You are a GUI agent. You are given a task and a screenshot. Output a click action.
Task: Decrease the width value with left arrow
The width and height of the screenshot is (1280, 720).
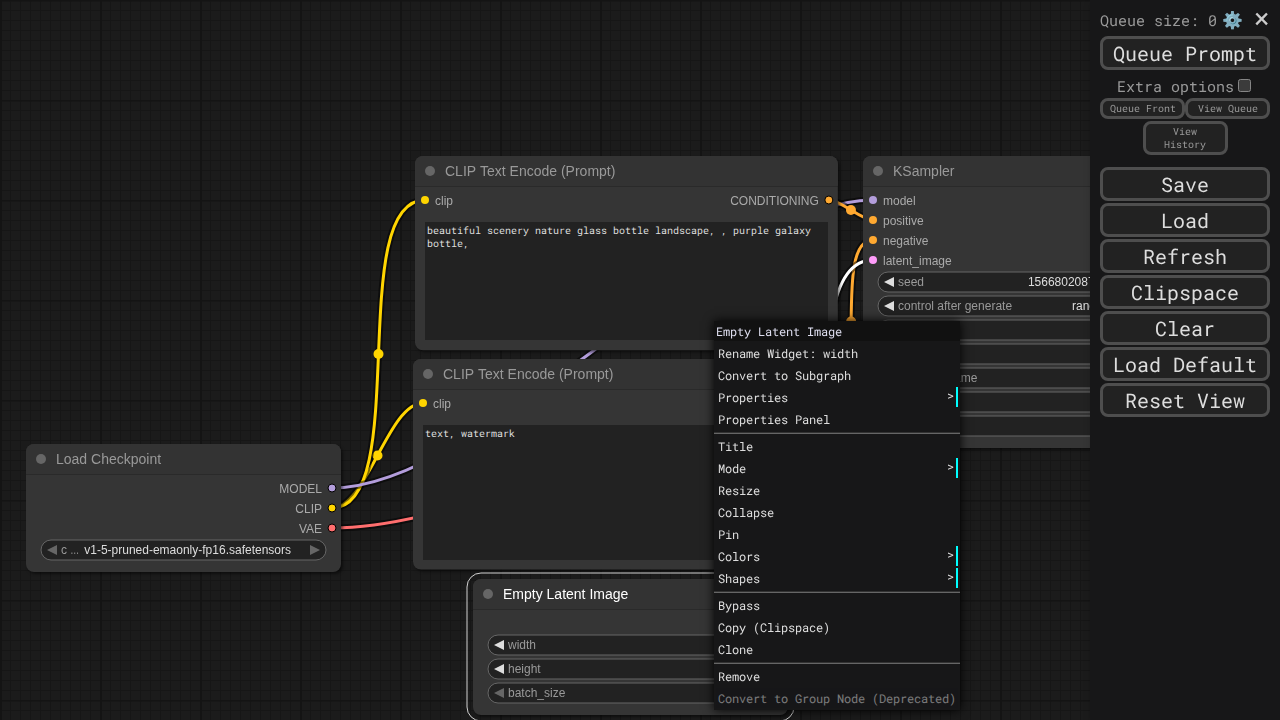[499, 645]
